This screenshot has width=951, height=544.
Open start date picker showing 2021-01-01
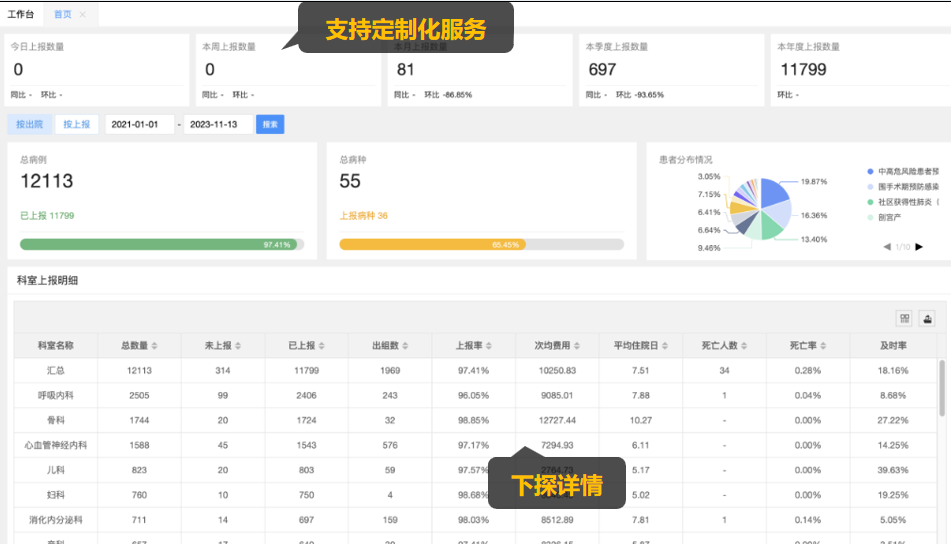[138, 124]
